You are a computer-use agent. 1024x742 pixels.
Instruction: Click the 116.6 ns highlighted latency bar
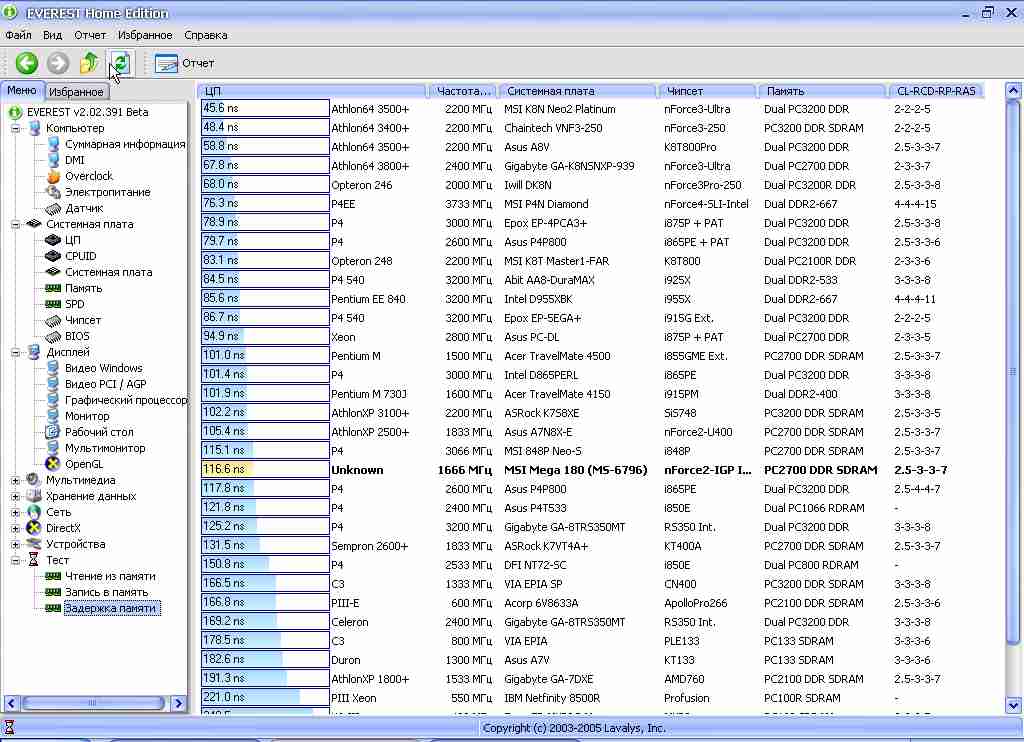(265, 470)
